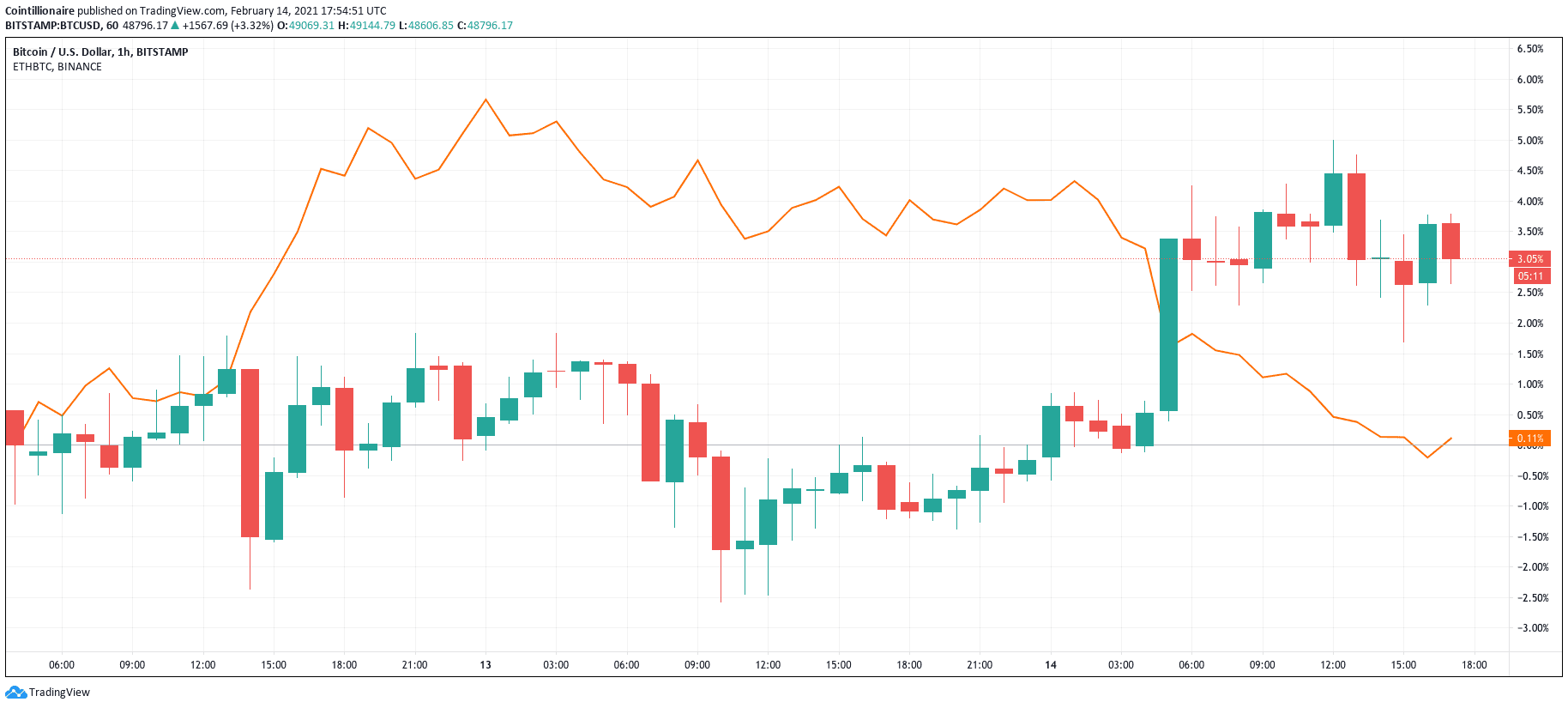1568x708 pixels.
Task: Click the 5.00% price scale label
Action: click(1529, 141)
